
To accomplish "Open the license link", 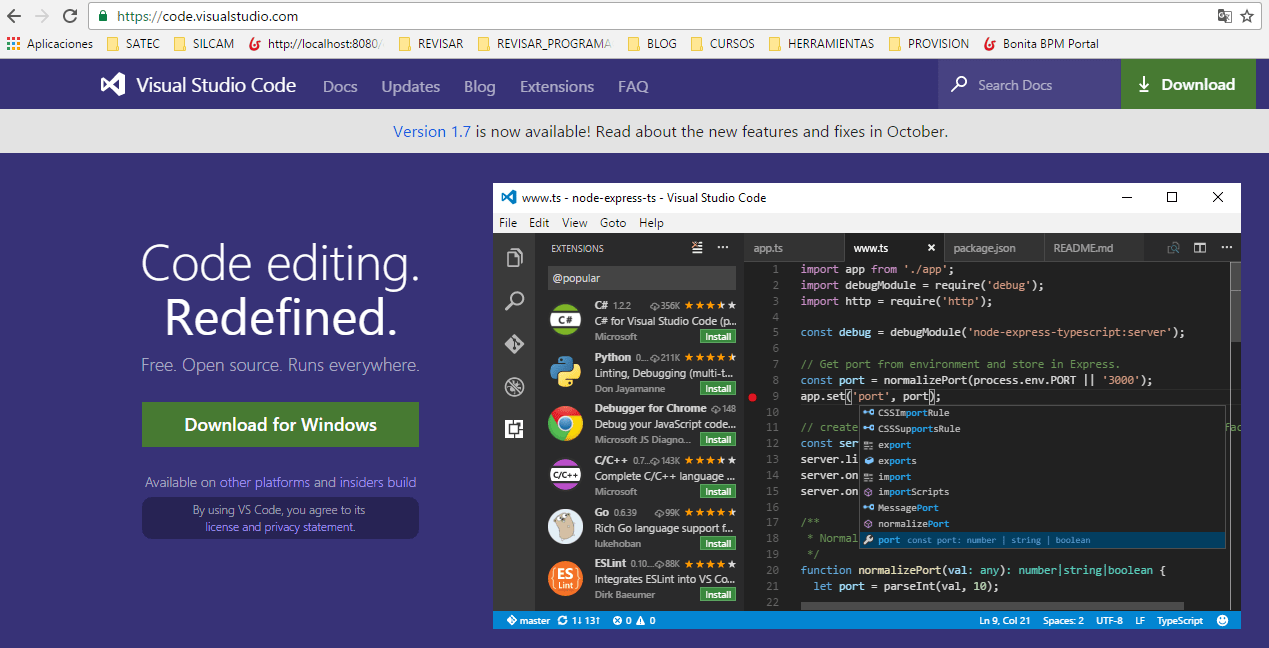I will click(222, 527).
